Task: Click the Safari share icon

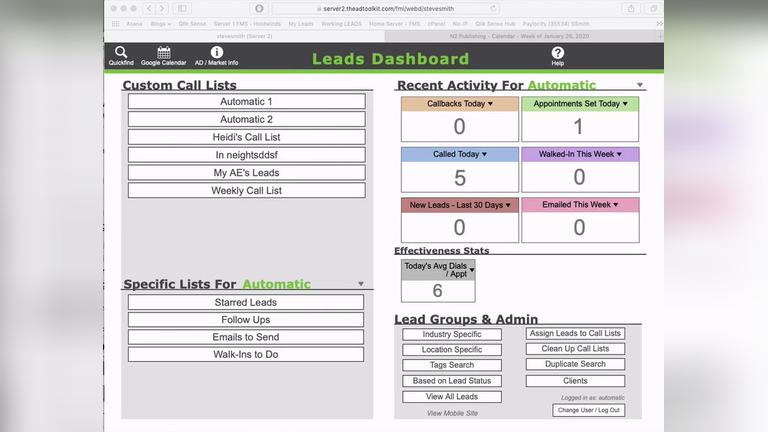Action: tap(631, 8)
